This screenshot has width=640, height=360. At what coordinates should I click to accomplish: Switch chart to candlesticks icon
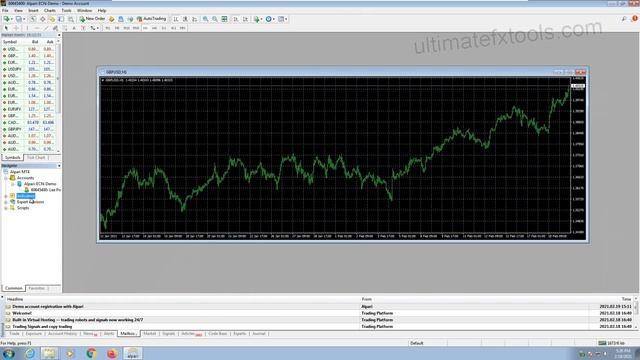[185, 19]
